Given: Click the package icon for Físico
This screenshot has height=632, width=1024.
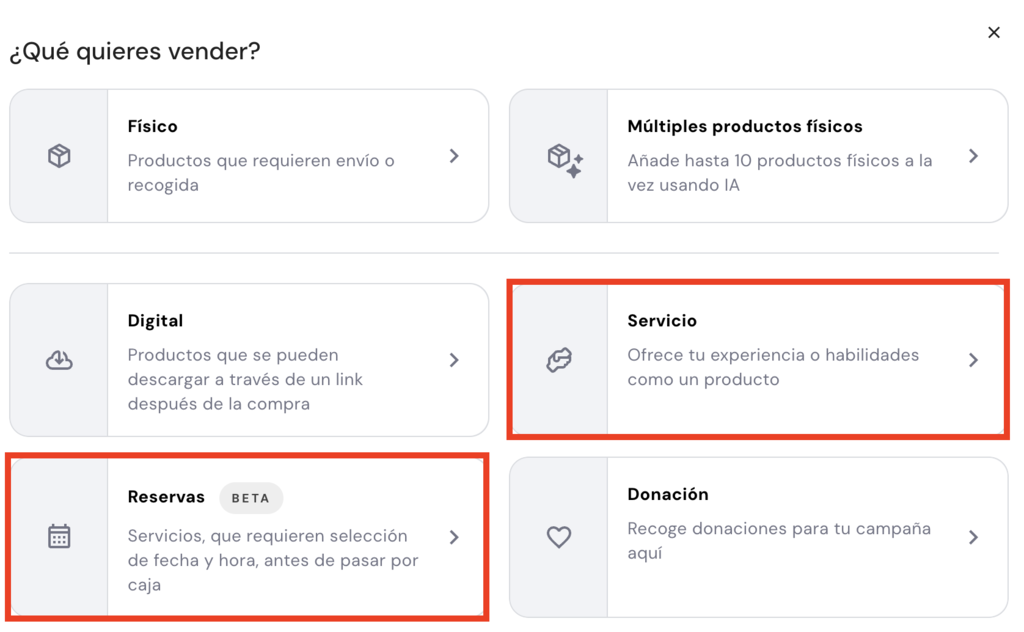Looking at the screenshot, I should click(58, 155).
